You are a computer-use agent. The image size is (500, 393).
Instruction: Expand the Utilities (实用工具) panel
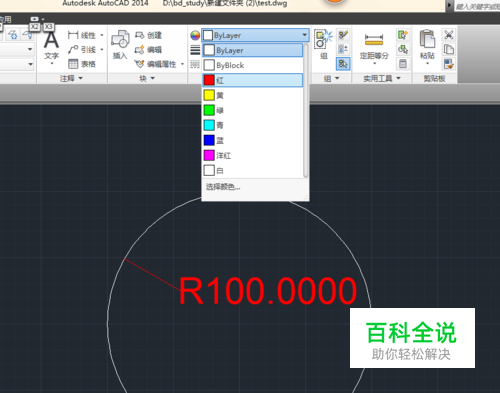[382, 79]
